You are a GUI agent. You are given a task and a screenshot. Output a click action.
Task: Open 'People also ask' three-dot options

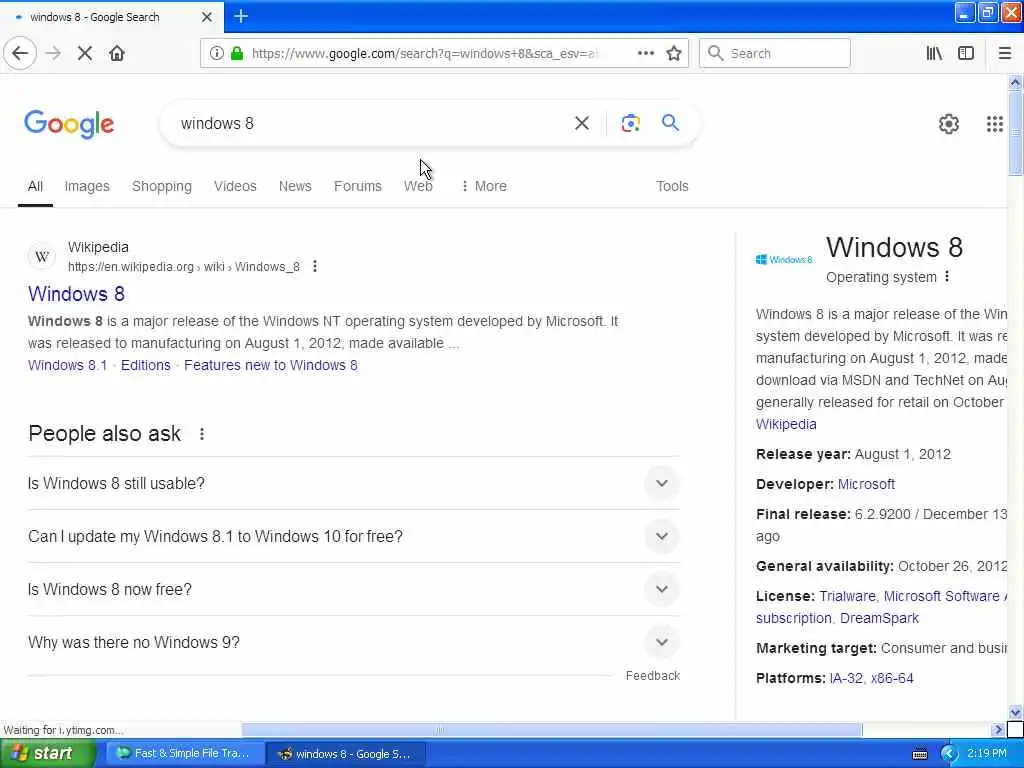pyautogui.click(x=202, y=434)
